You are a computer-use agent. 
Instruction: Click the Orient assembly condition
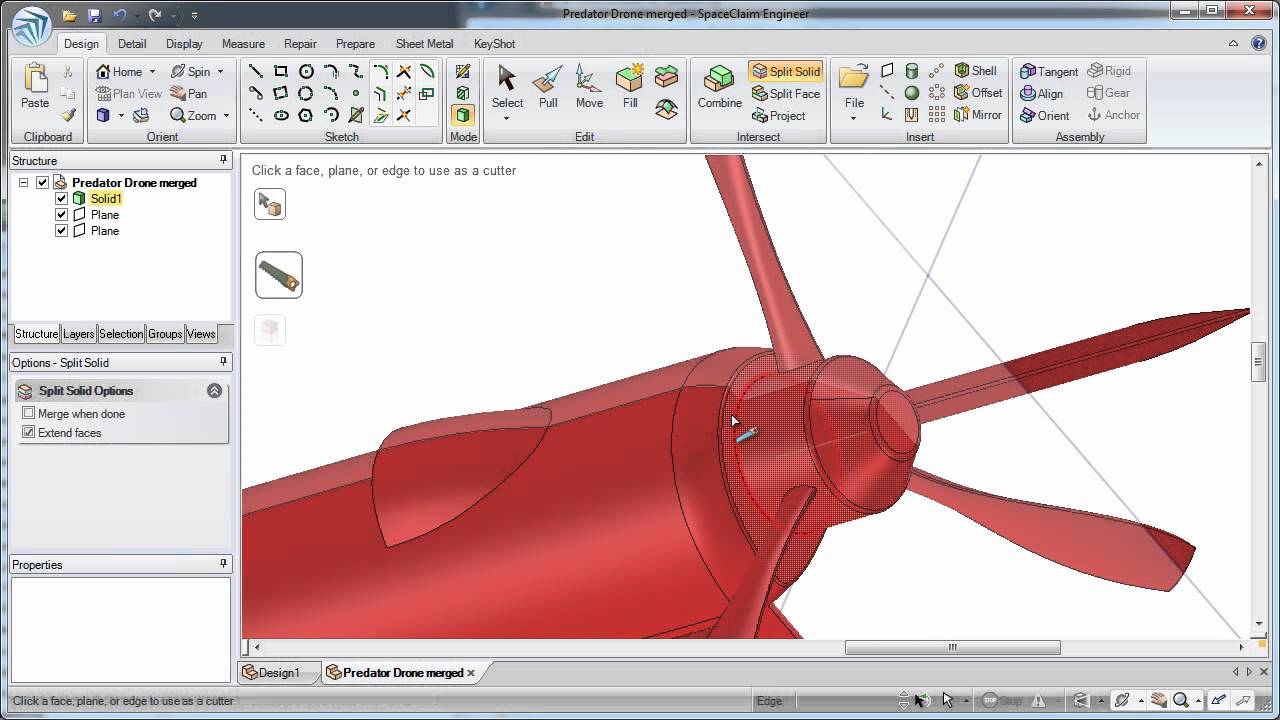[x=1044, y=115]
